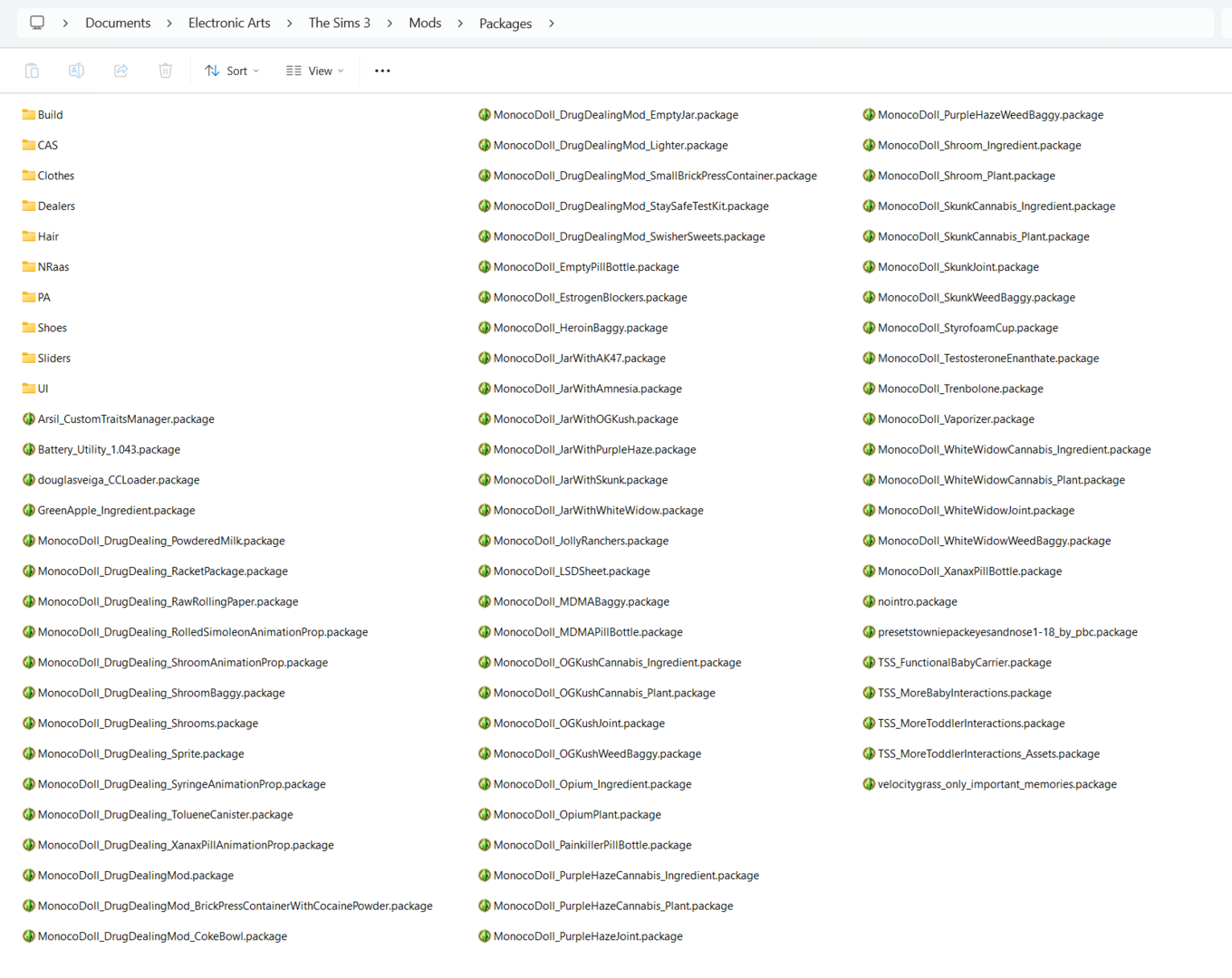The width and height of the screenshot is (1232, 978).
Task: Click the Share icon in toolbar
Action: click(120, 71)
